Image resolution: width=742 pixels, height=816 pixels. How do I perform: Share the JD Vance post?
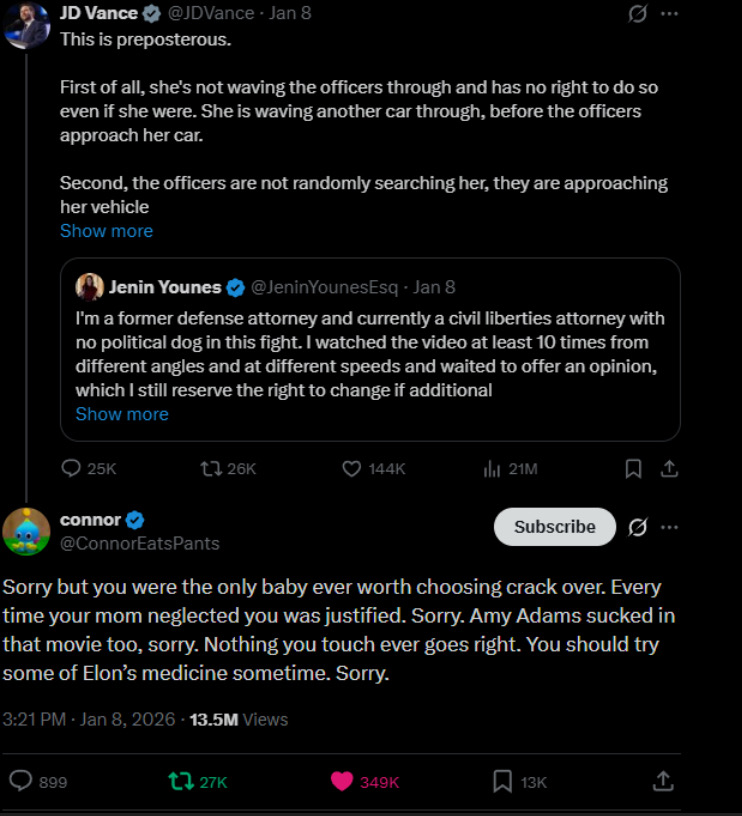click(x=670, y=468)
